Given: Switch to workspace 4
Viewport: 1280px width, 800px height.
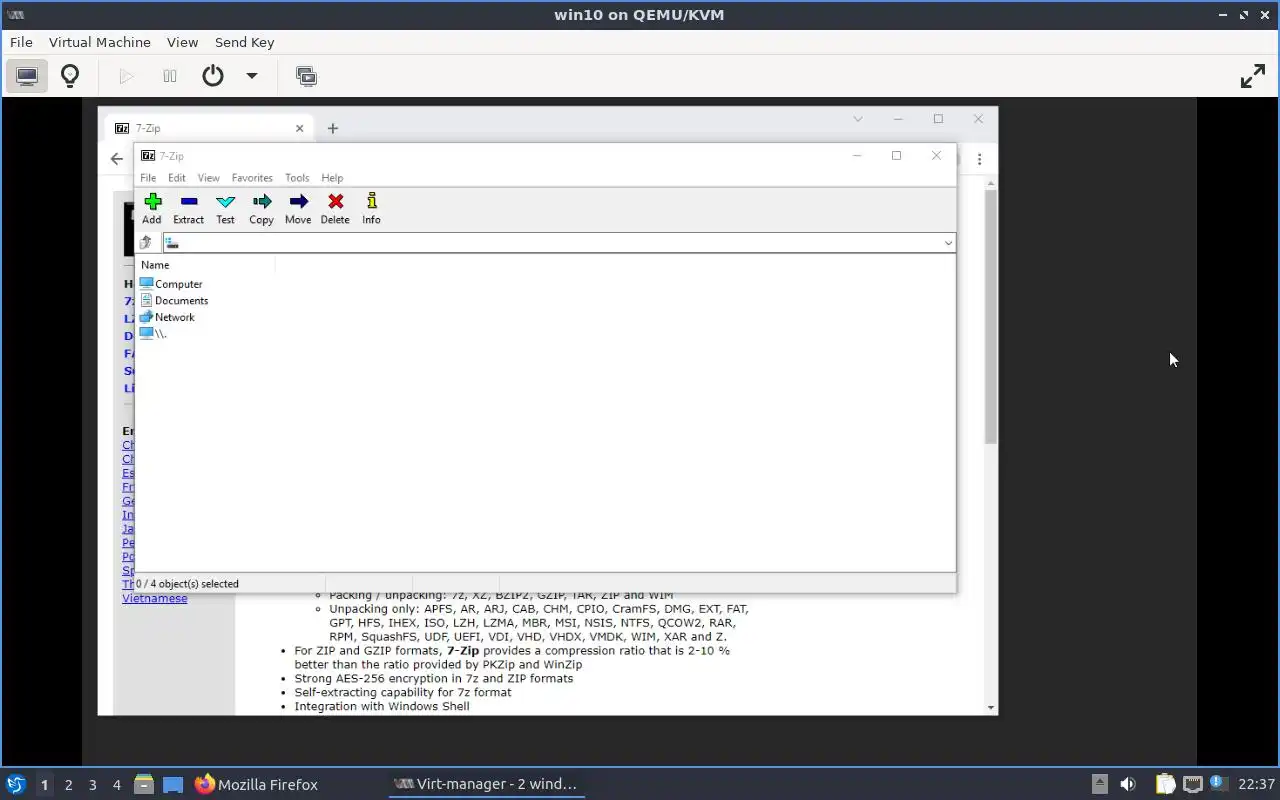Looking at the screenshot, I should point(116,785).
